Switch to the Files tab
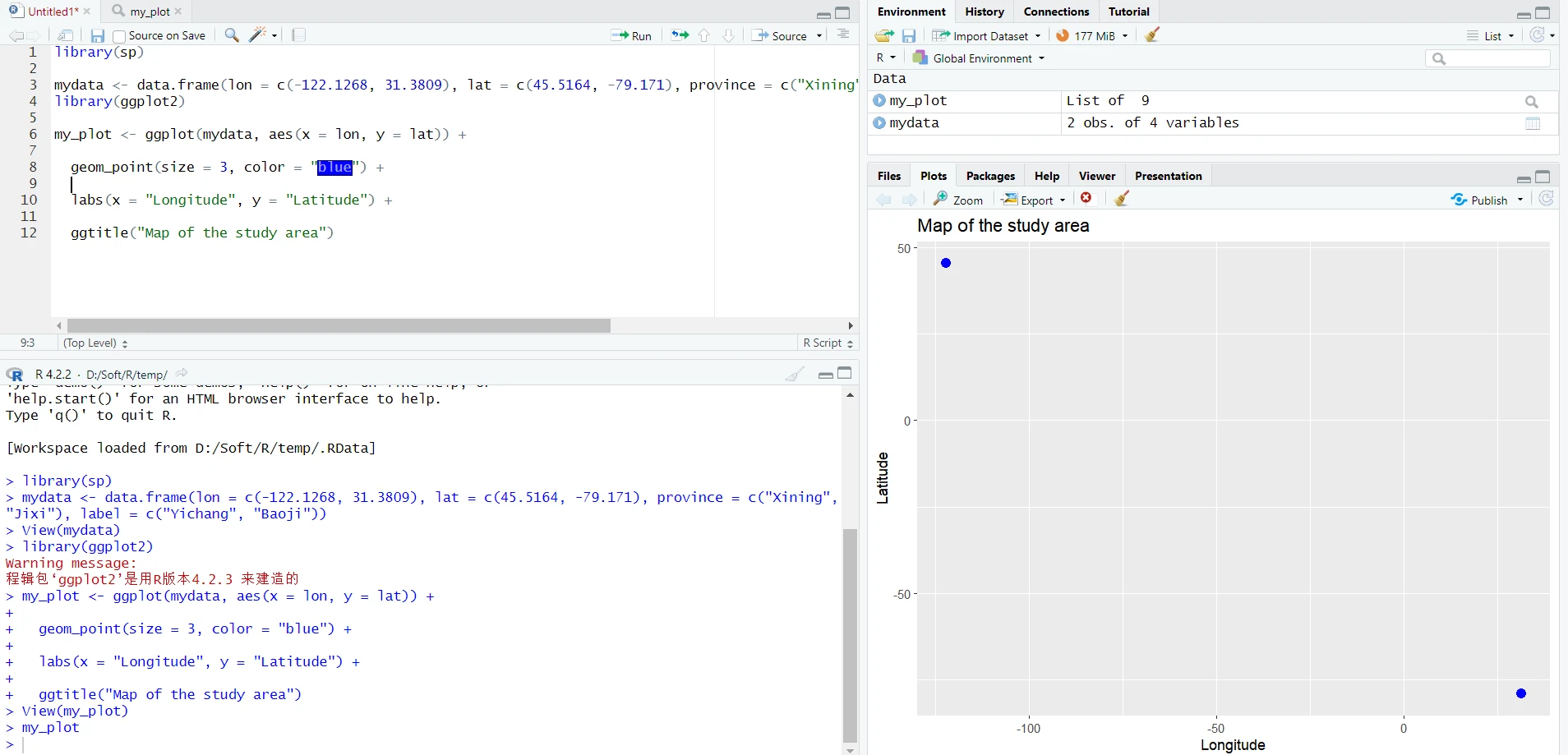 [x=889, y=176]
